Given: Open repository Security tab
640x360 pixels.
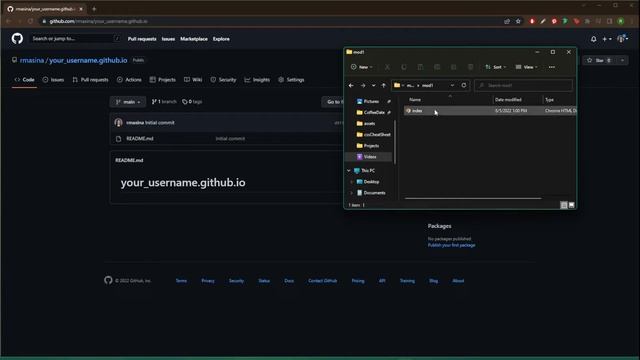Looking at the screenshot, I should click(x=223, y=80).
